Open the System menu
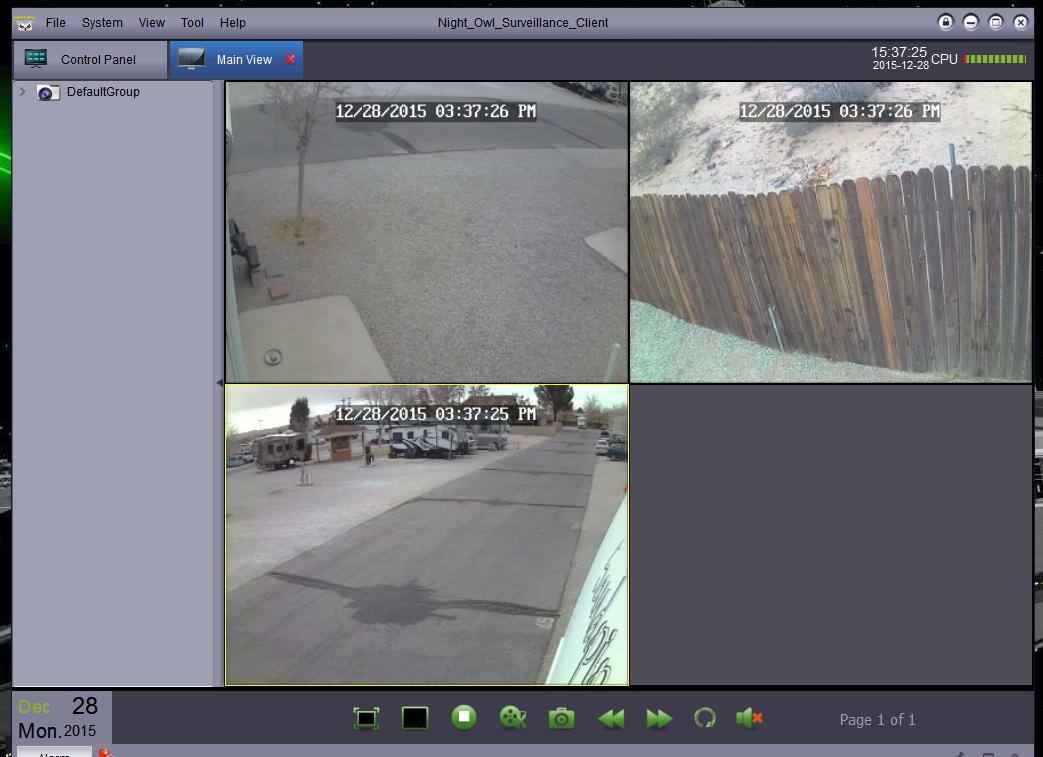1043x757 pixels. (102, 22)
